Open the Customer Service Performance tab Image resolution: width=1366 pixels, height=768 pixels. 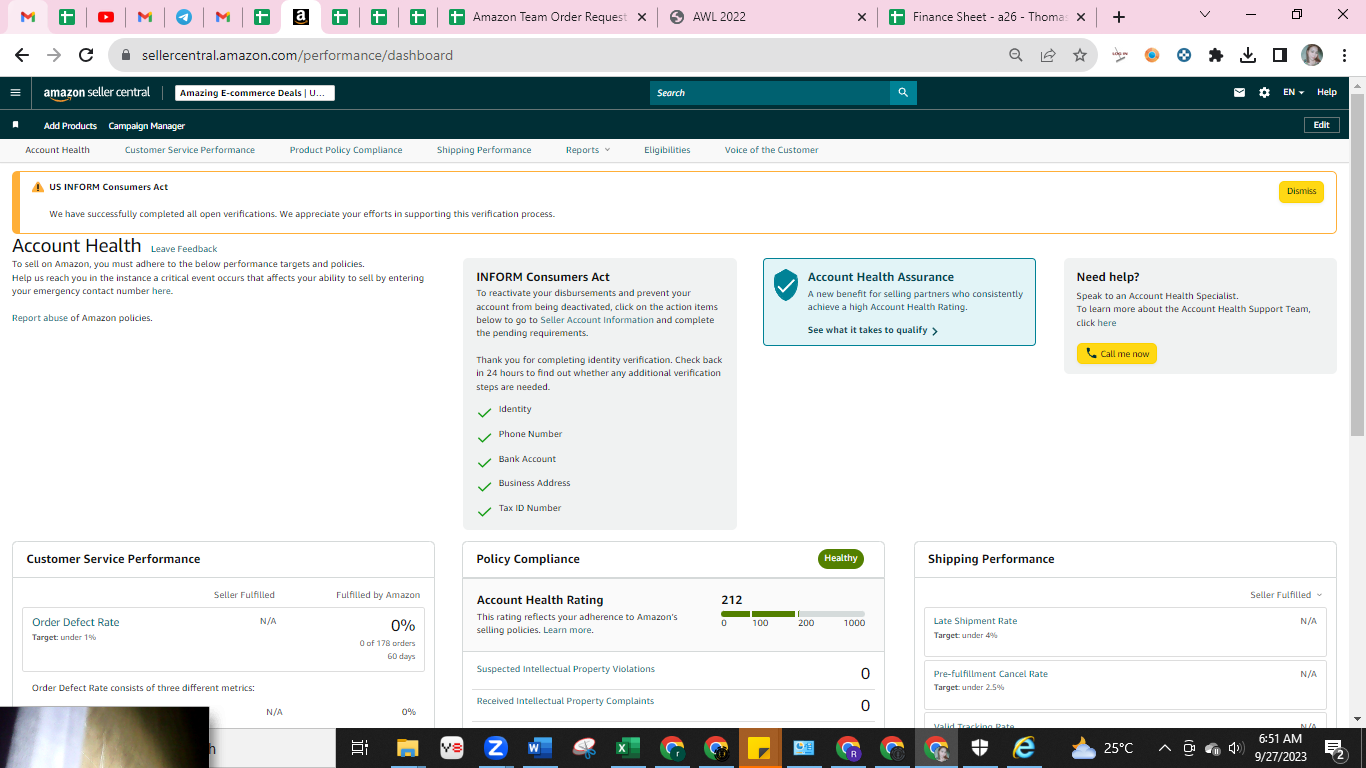[190, 150]
